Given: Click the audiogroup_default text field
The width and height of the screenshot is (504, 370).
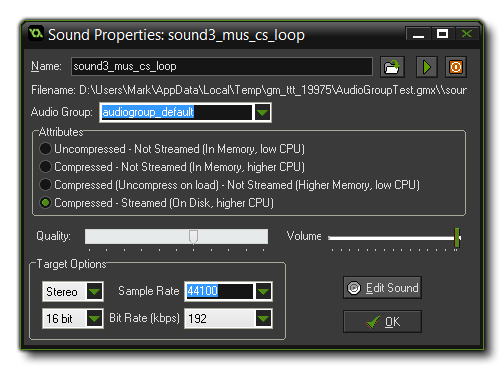Looking at the screenshot, I should (177, 112).
